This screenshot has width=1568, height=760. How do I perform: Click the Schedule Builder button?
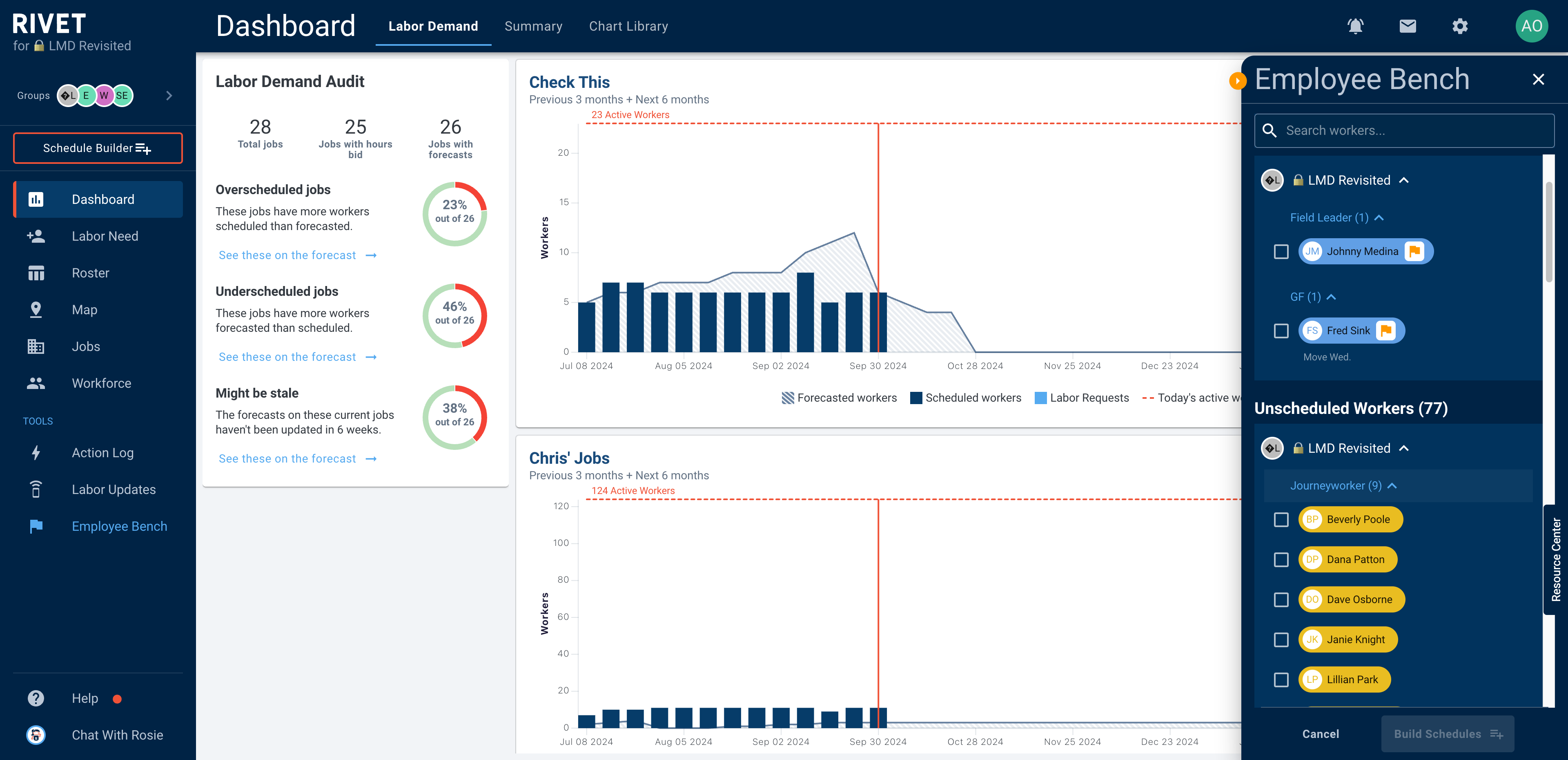tap(98, 148)
